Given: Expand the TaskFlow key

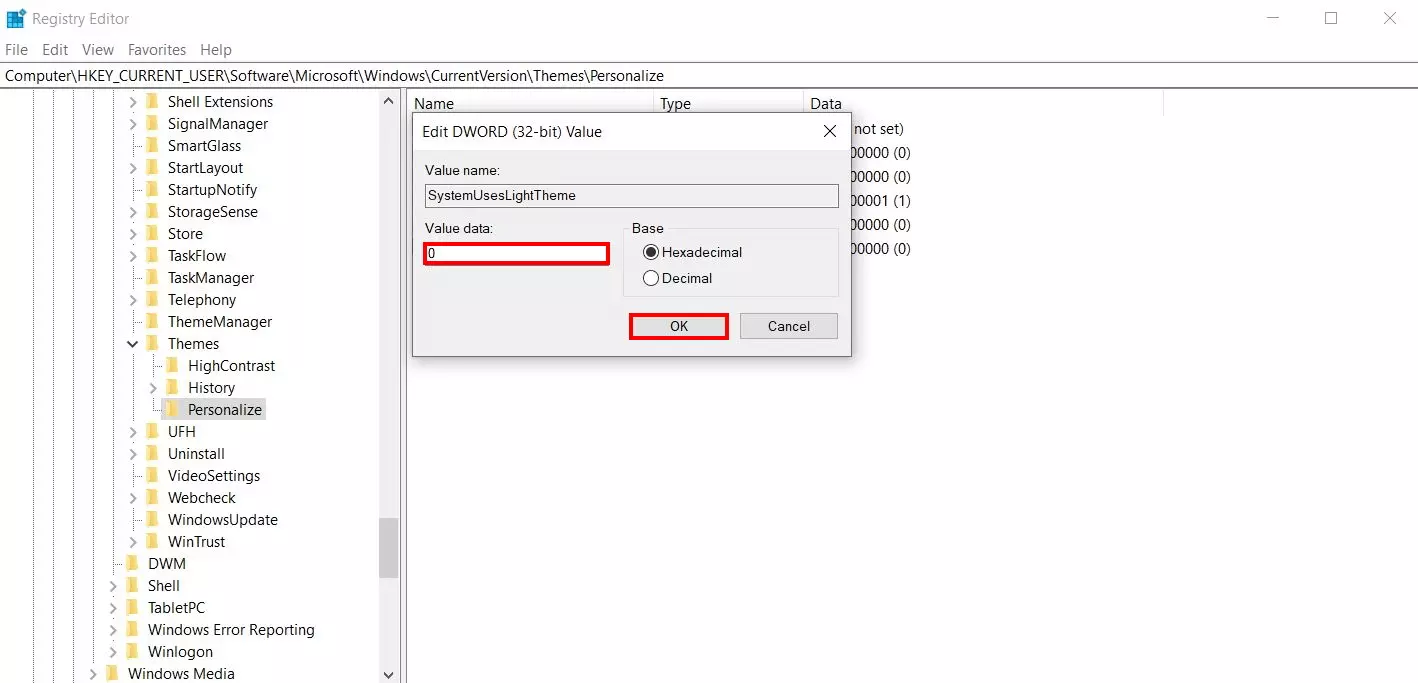Looking at the screenshot, I should point(133,256).
